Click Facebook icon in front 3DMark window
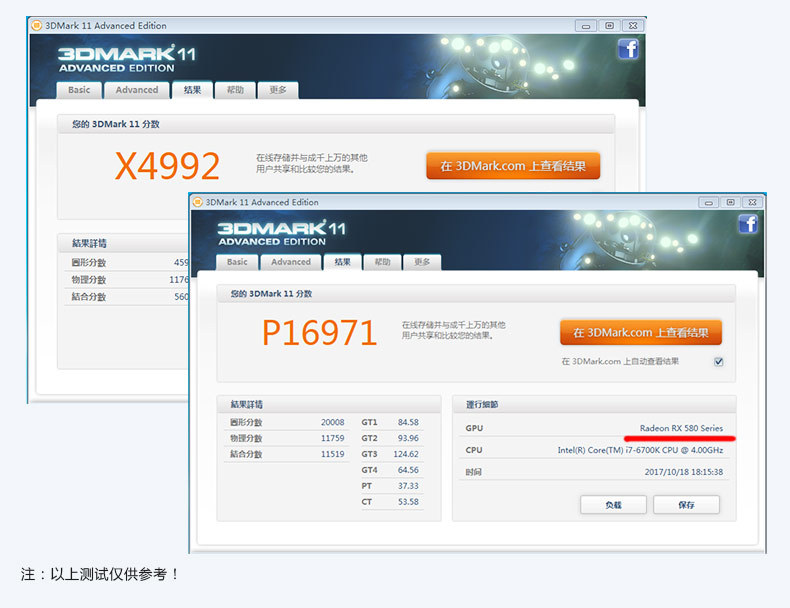 [x=748, y=224]
